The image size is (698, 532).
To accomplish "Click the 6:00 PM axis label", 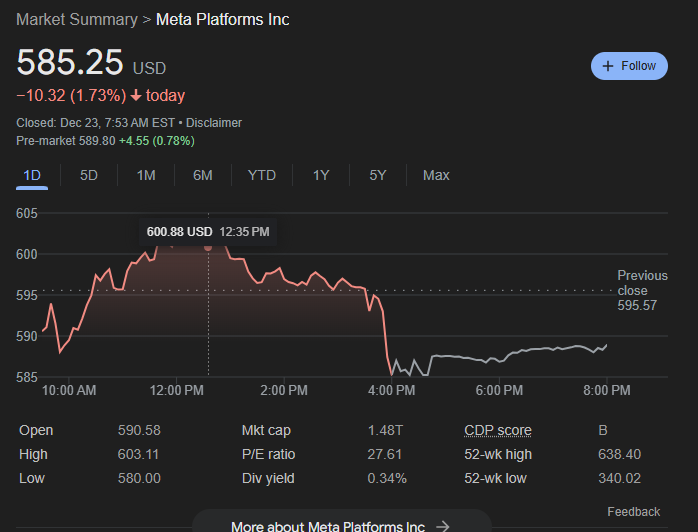I will [x=499, y=390].
